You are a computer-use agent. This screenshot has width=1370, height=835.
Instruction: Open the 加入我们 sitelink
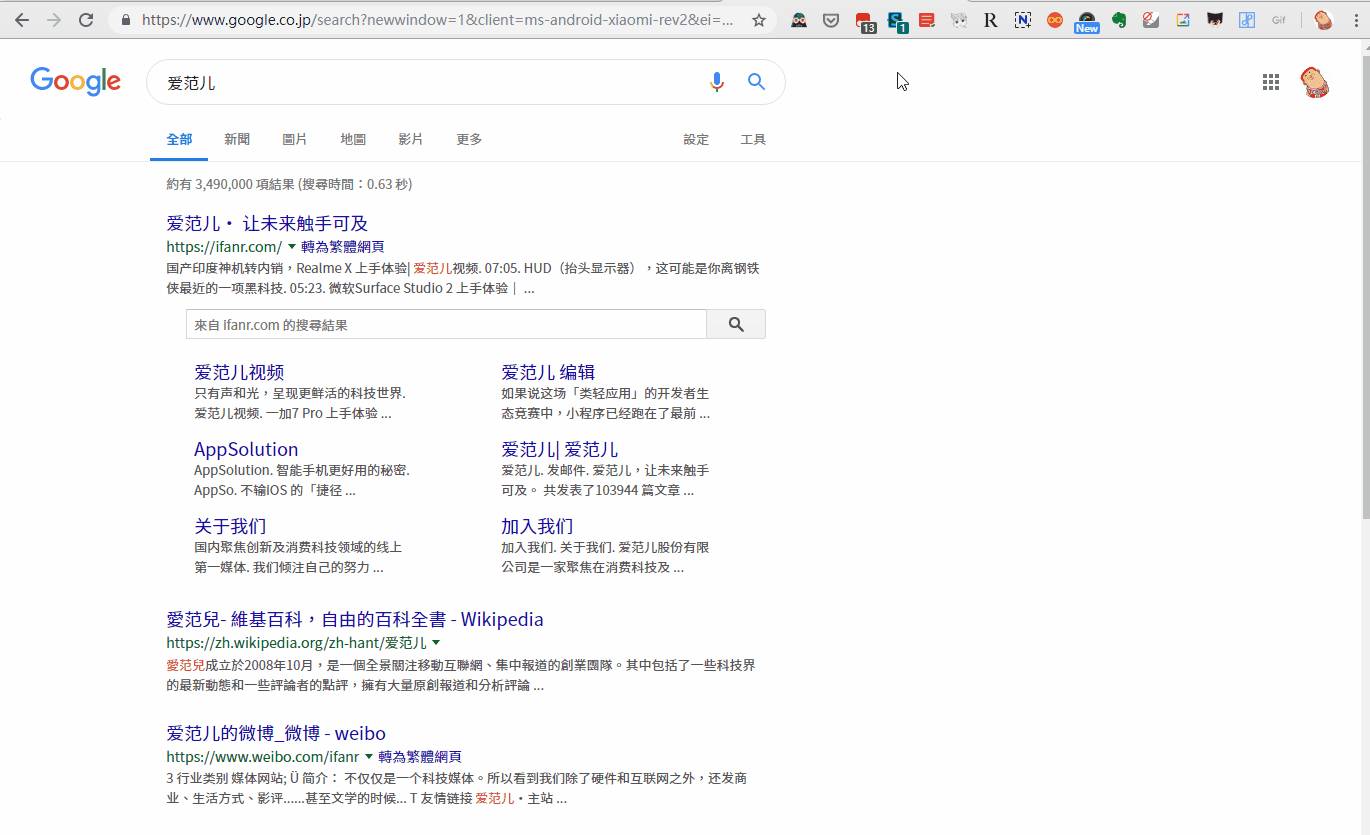537,526
